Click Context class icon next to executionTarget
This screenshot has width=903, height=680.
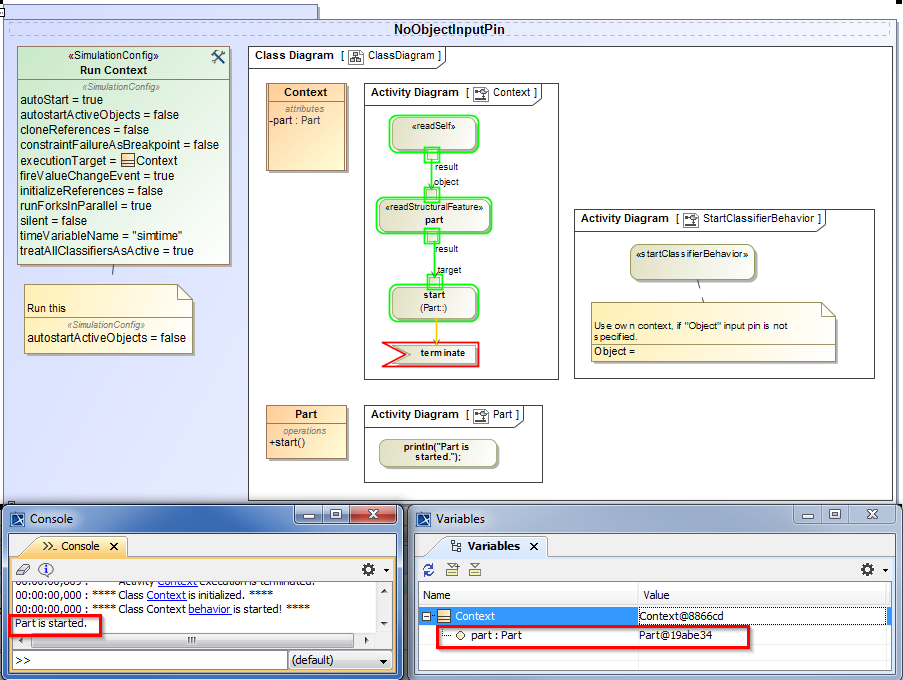coord(128,161)
